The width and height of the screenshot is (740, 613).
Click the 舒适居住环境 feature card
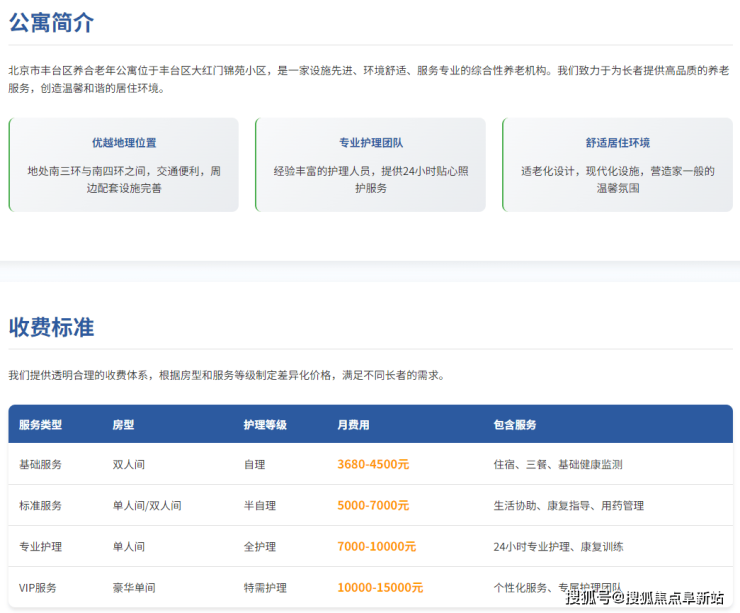coord(617,164)
